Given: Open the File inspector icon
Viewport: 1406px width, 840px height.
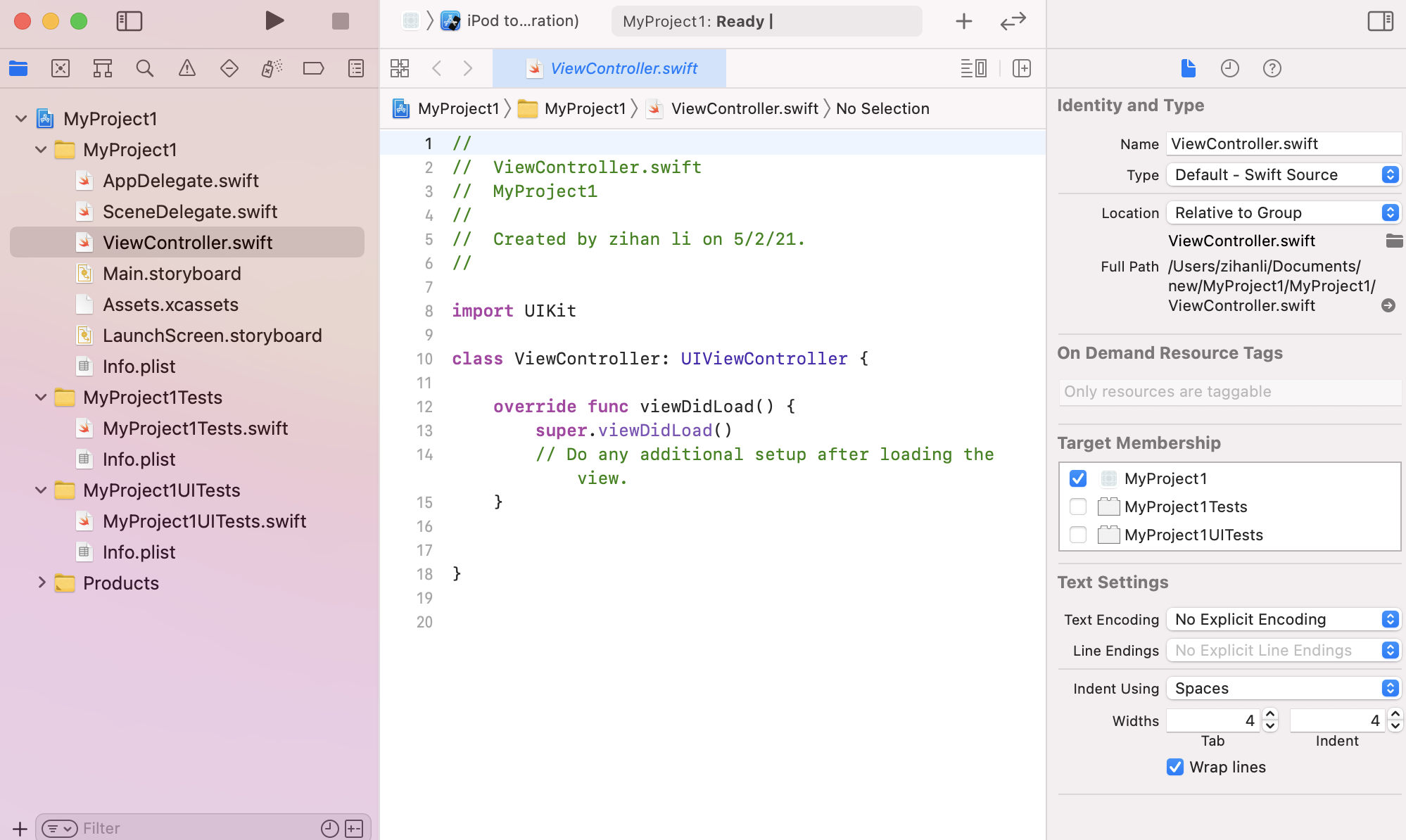Looking at the screenshot, I should pyautogui.click(x=1189, y=68).
